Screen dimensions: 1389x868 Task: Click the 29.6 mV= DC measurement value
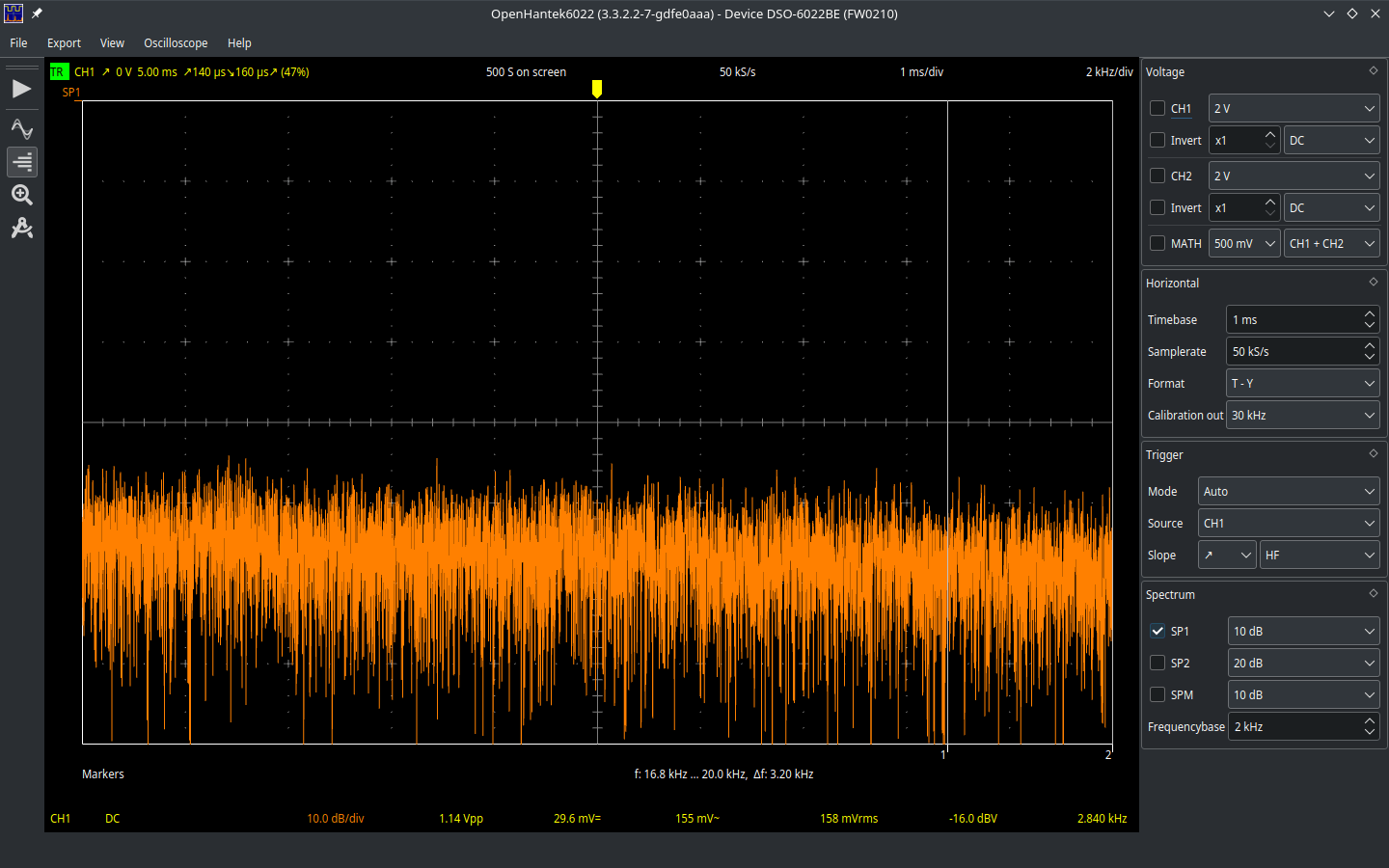(x=577, y=818)
